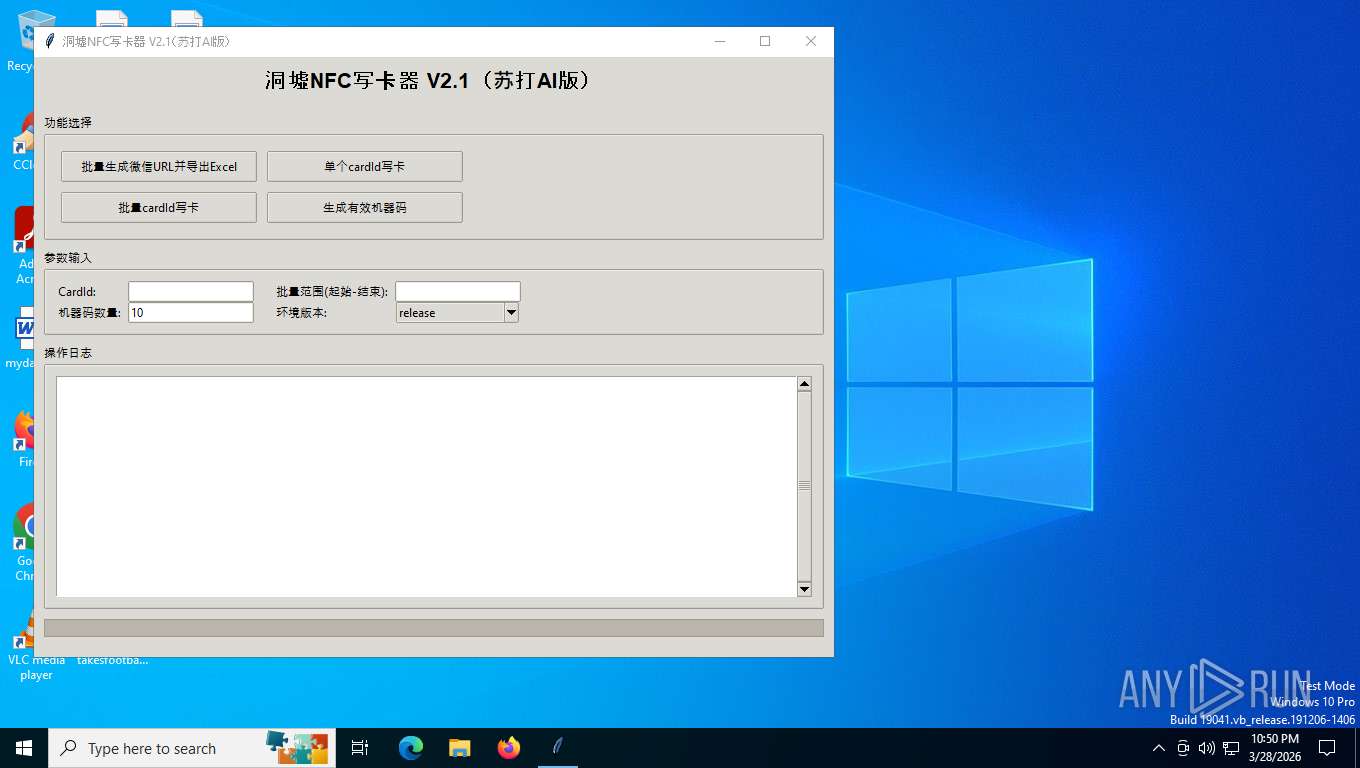Select the feather NFC app taskbar icon
Viewport: 1360px width, 768px height.
coord(558,748)
